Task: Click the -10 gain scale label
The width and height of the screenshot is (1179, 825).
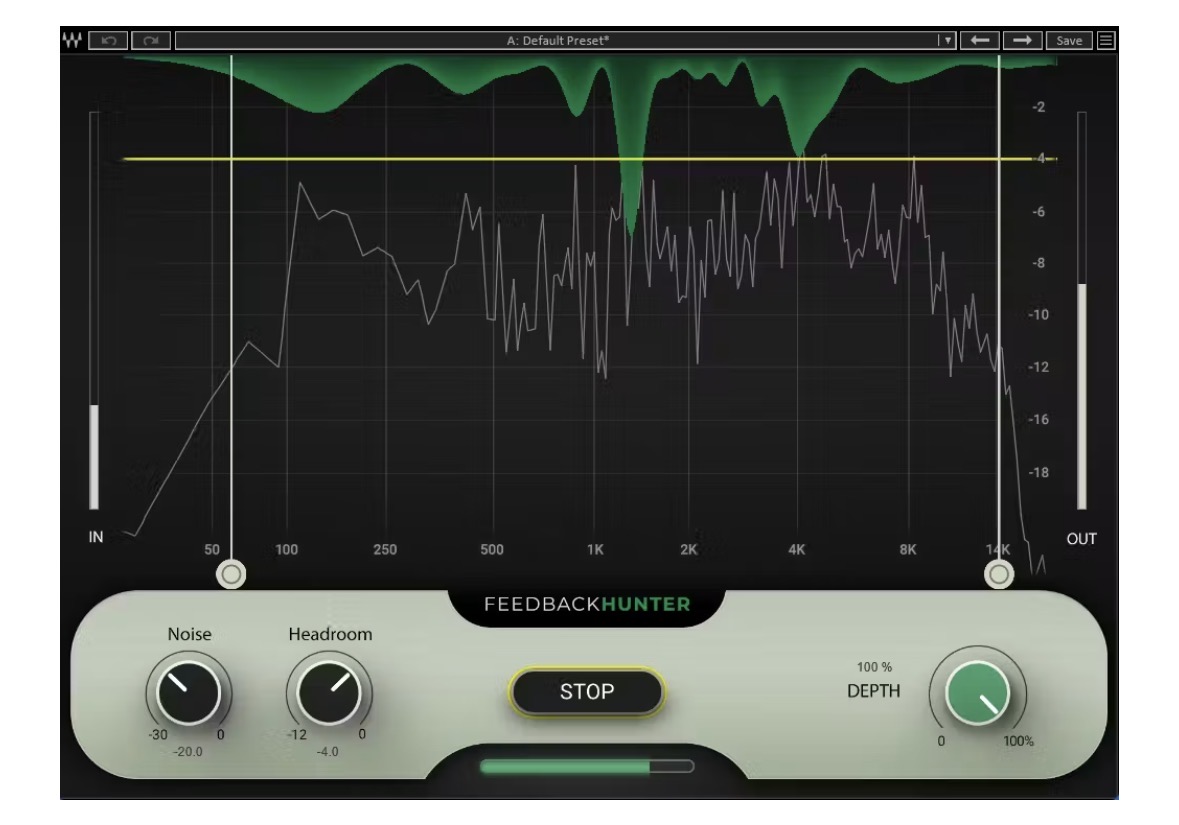Action: click(x=1038, y=314)
